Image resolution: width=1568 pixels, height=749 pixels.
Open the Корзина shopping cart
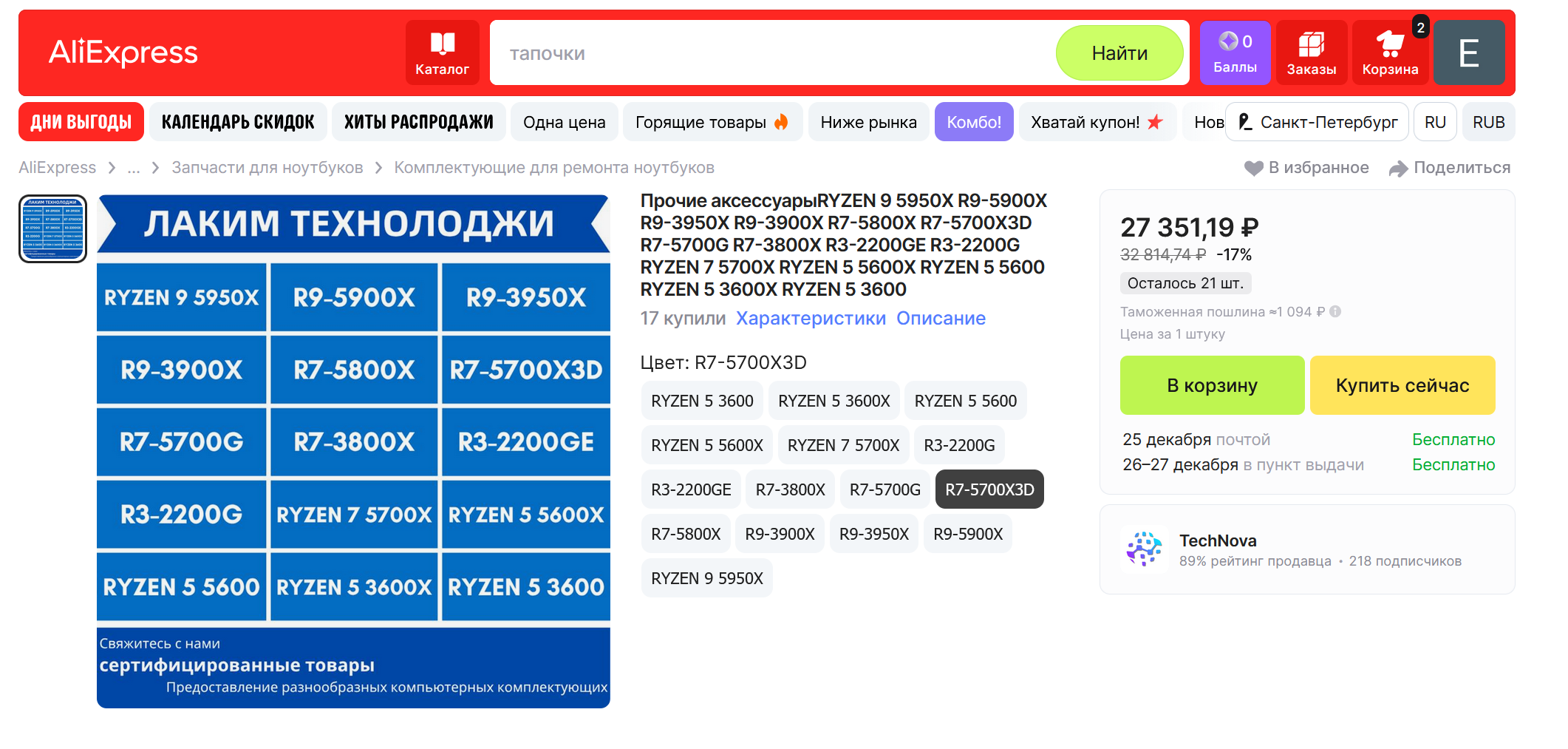tap(1390, 52)
